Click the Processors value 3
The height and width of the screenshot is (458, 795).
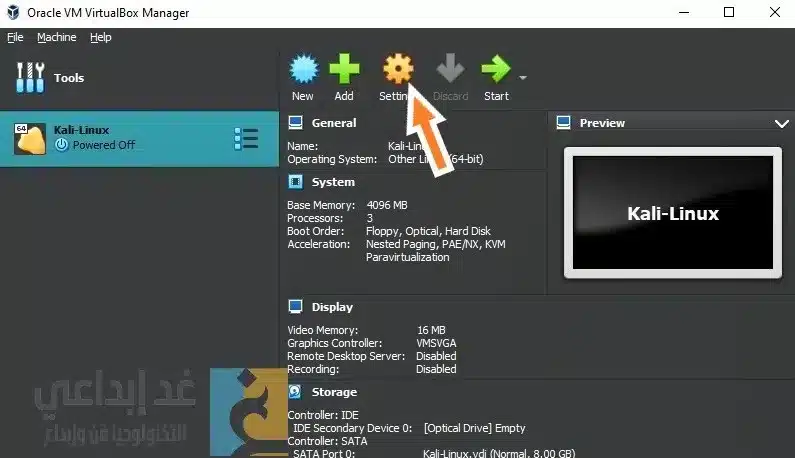coord(370,218)
